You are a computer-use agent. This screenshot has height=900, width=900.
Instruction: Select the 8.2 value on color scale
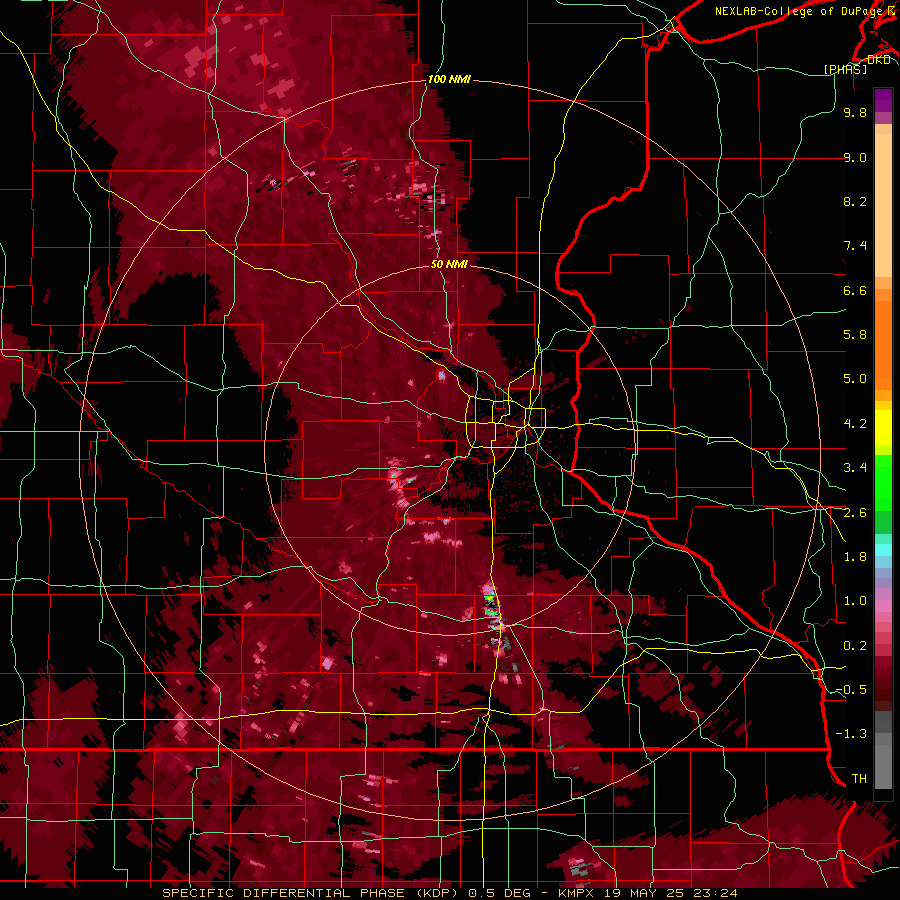(x=855, y=201)
